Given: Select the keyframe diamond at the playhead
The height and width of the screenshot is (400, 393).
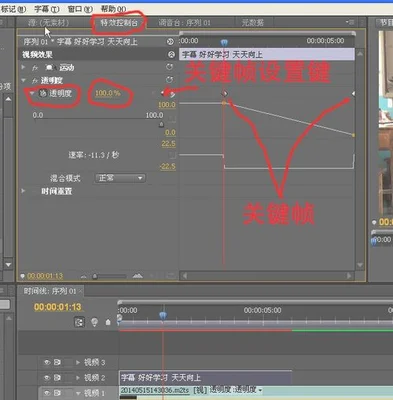Looking at the screenshot, I should pos(224,94).
